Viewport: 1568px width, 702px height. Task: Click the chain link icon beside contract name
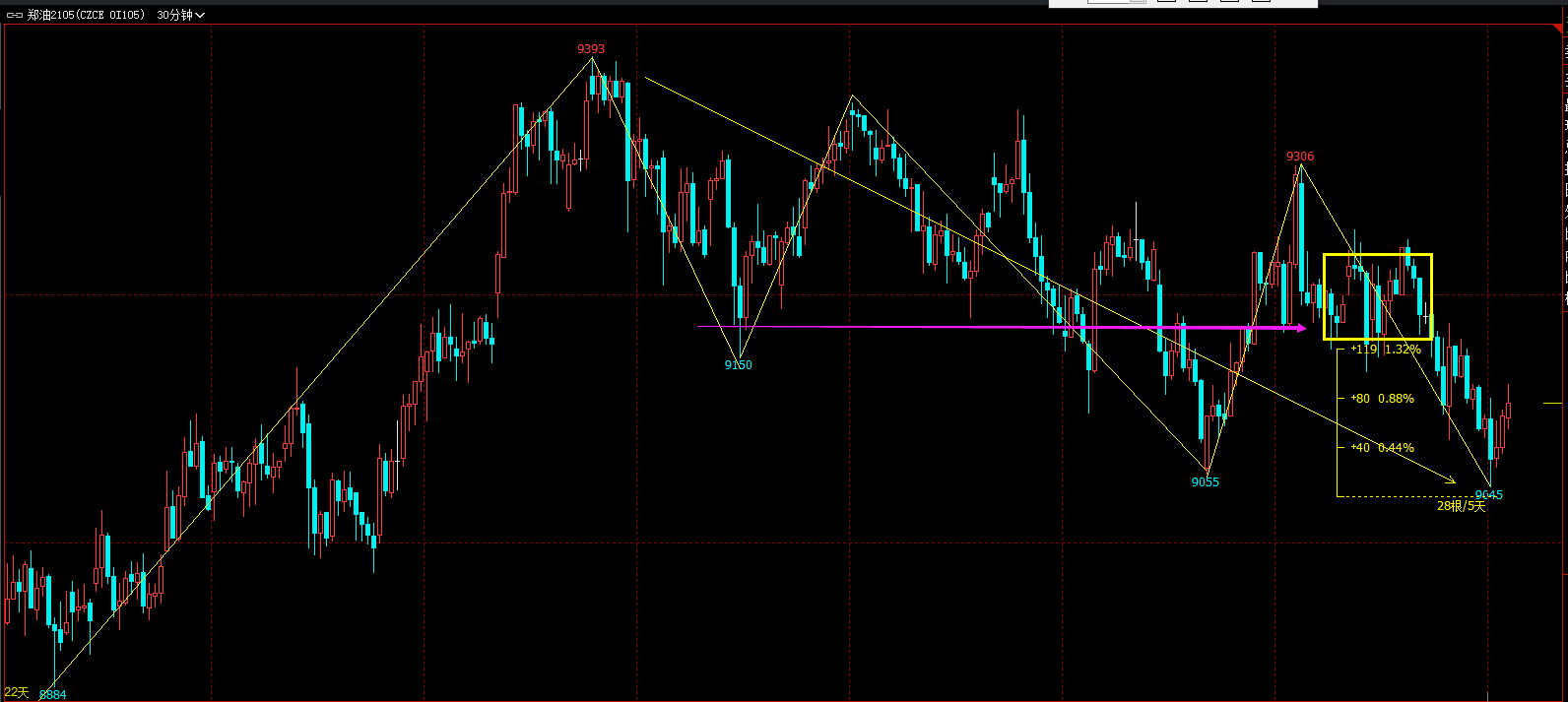(x=14, y=15)
